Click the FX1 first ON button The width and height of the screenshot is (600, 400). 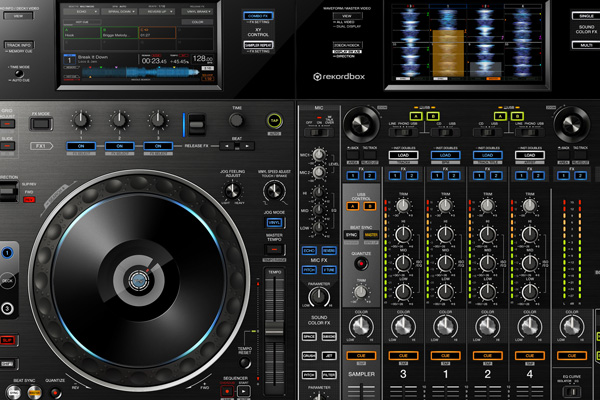pyautogui.click(x=81, y=146)
